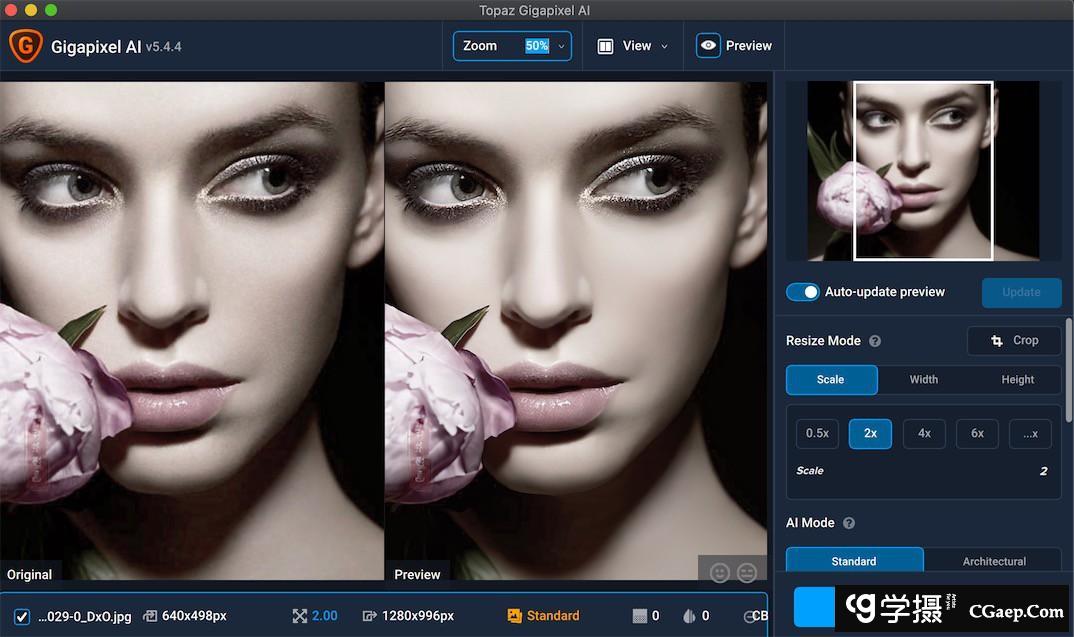Click the Update button

(x=1021, y=292)
